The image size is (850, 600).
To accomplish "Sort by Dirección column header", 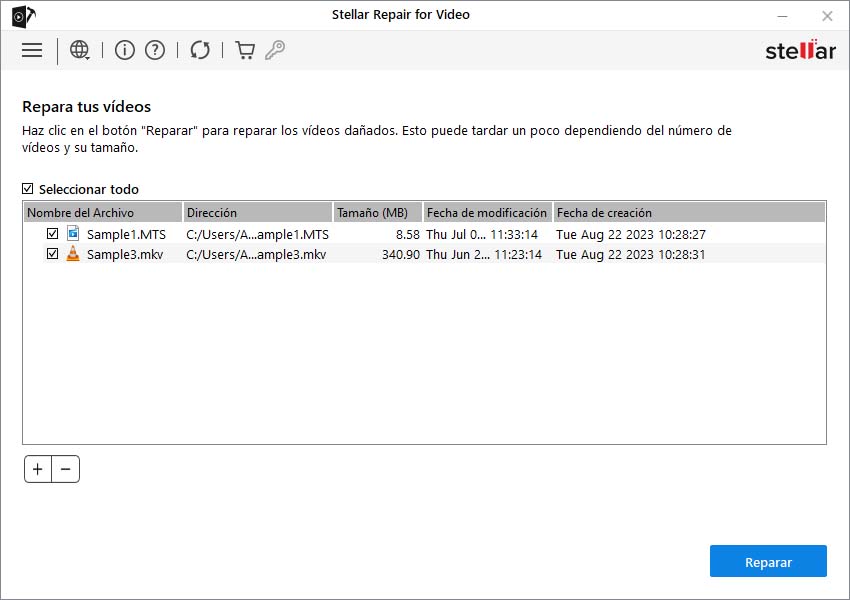I will (x=258, y=212).
